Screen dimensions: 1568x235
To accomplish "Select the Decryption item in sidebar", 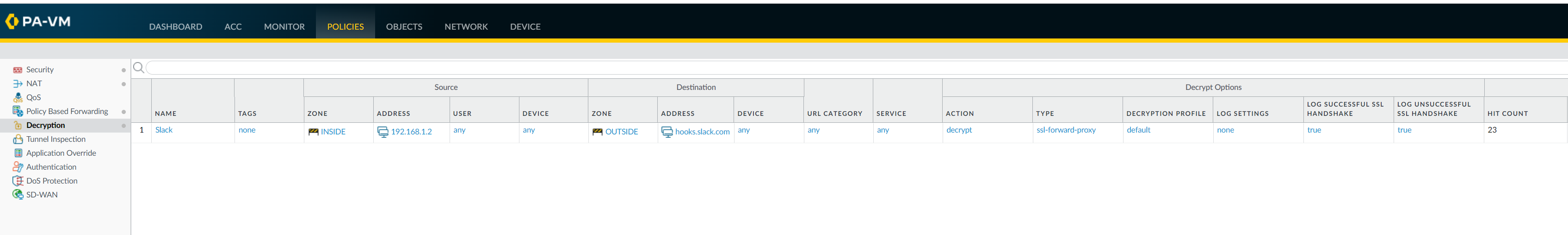I will click(x=46, y=125).
